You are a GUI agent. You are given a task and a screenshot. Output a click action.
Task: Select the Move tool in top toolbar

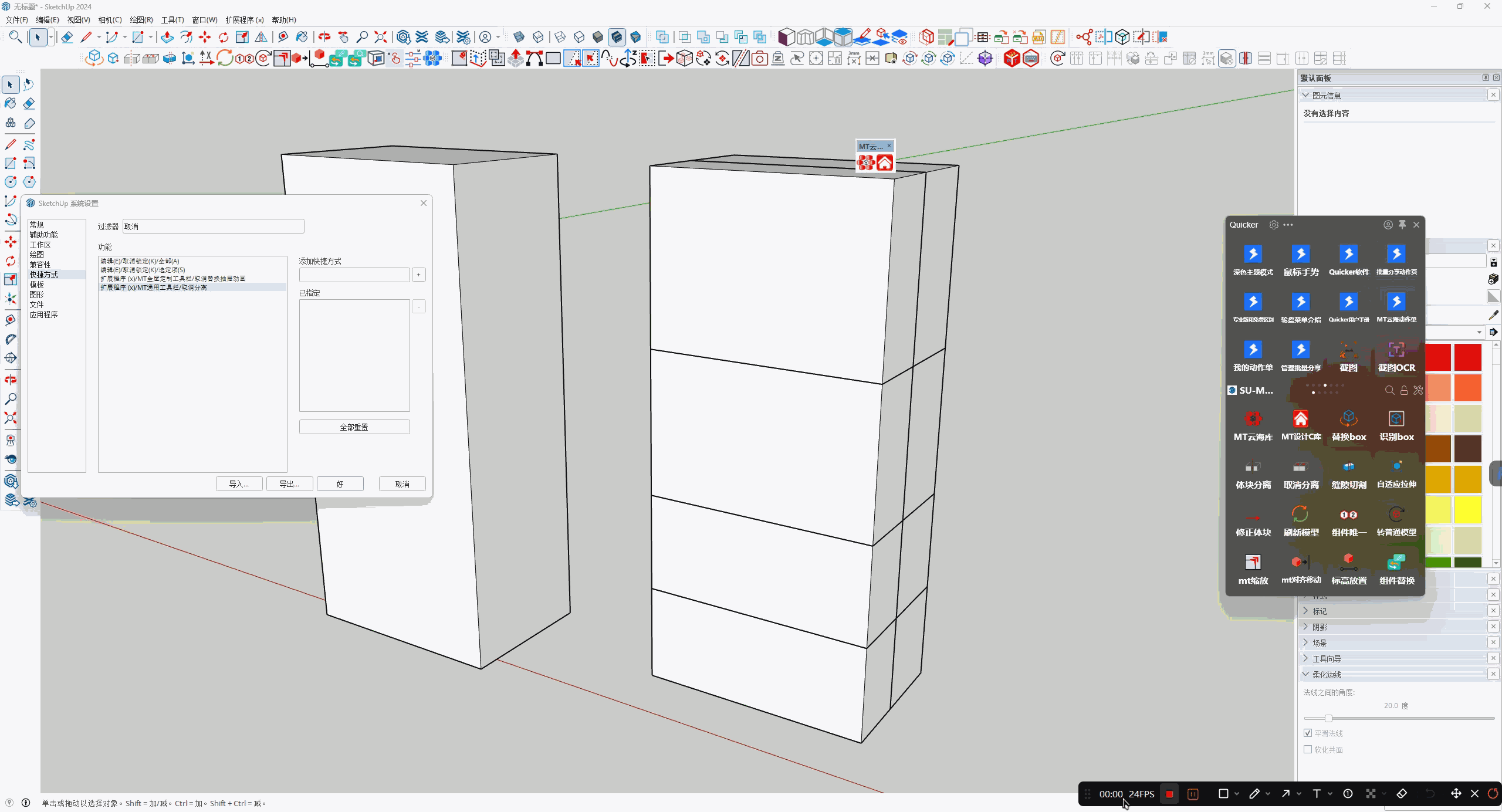[x=205, y=38]
